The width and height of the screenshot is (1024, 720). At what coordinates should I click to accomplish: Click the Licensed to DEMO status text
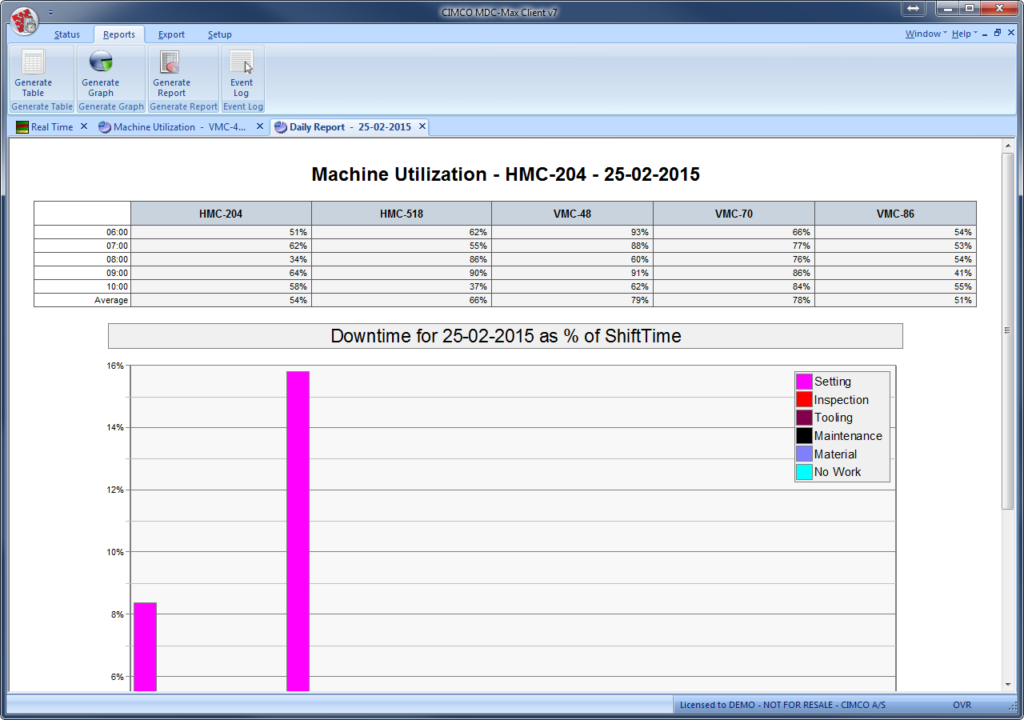[782, 705]
